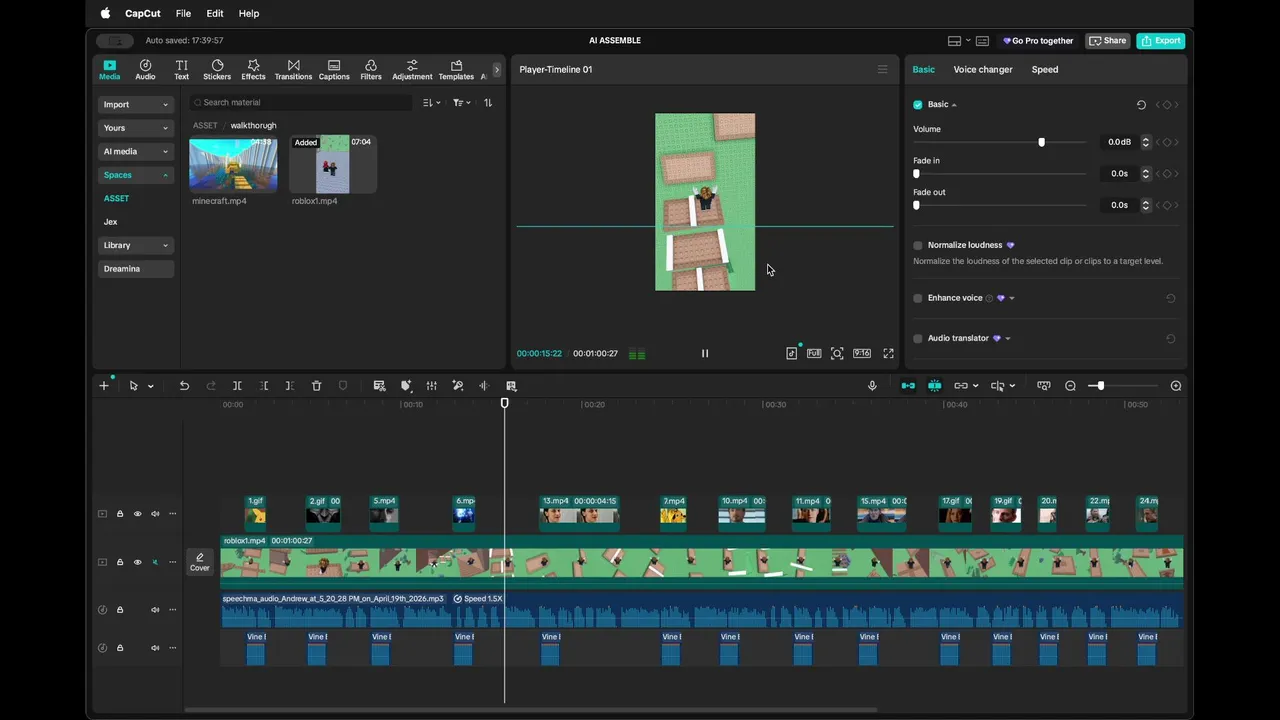1280x720 pixels.
Task: Open the CapCut File menu
Action: (183, 13)
